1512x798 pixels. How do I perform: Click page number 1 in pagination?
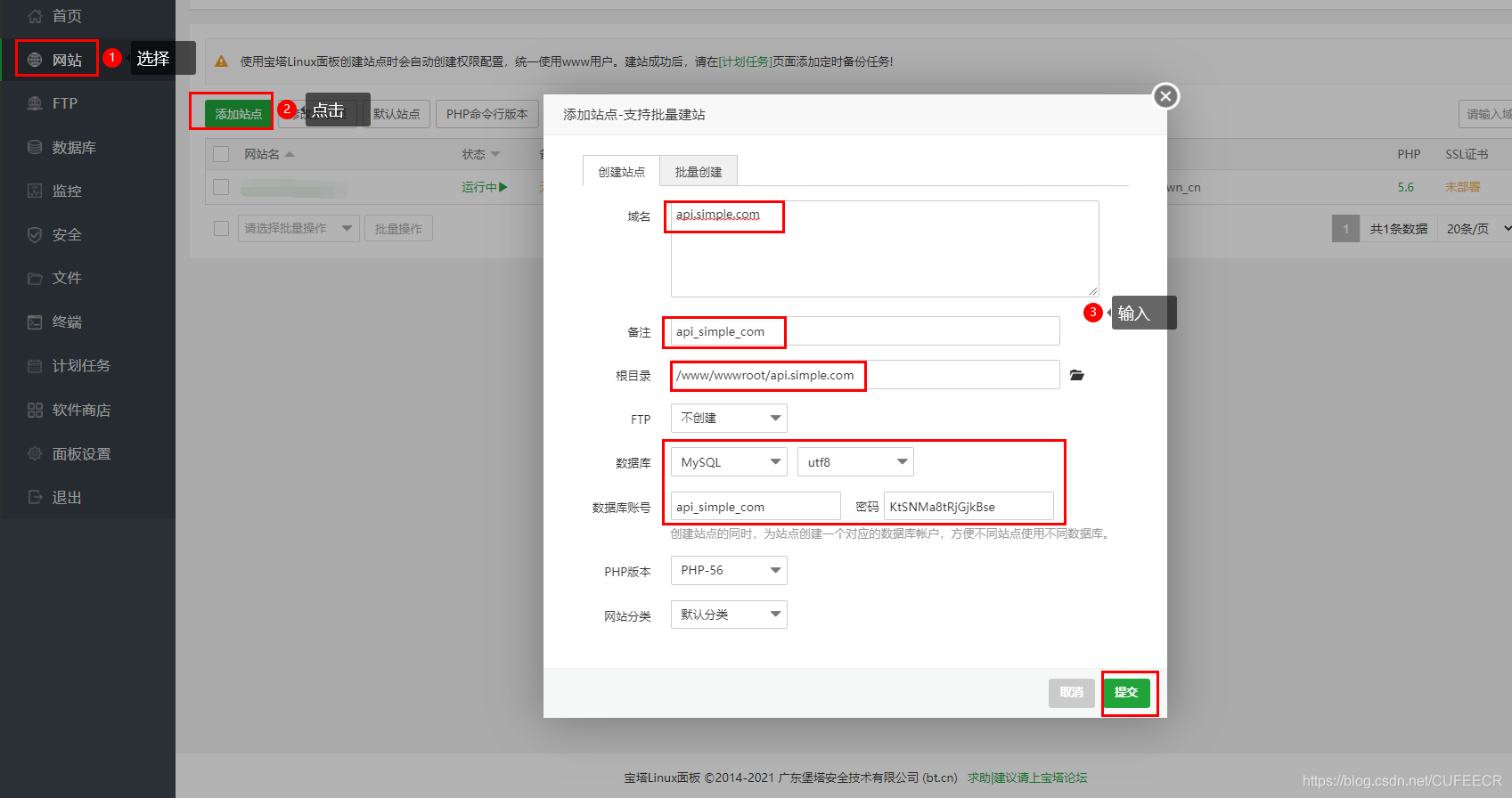pos(1346,229)
